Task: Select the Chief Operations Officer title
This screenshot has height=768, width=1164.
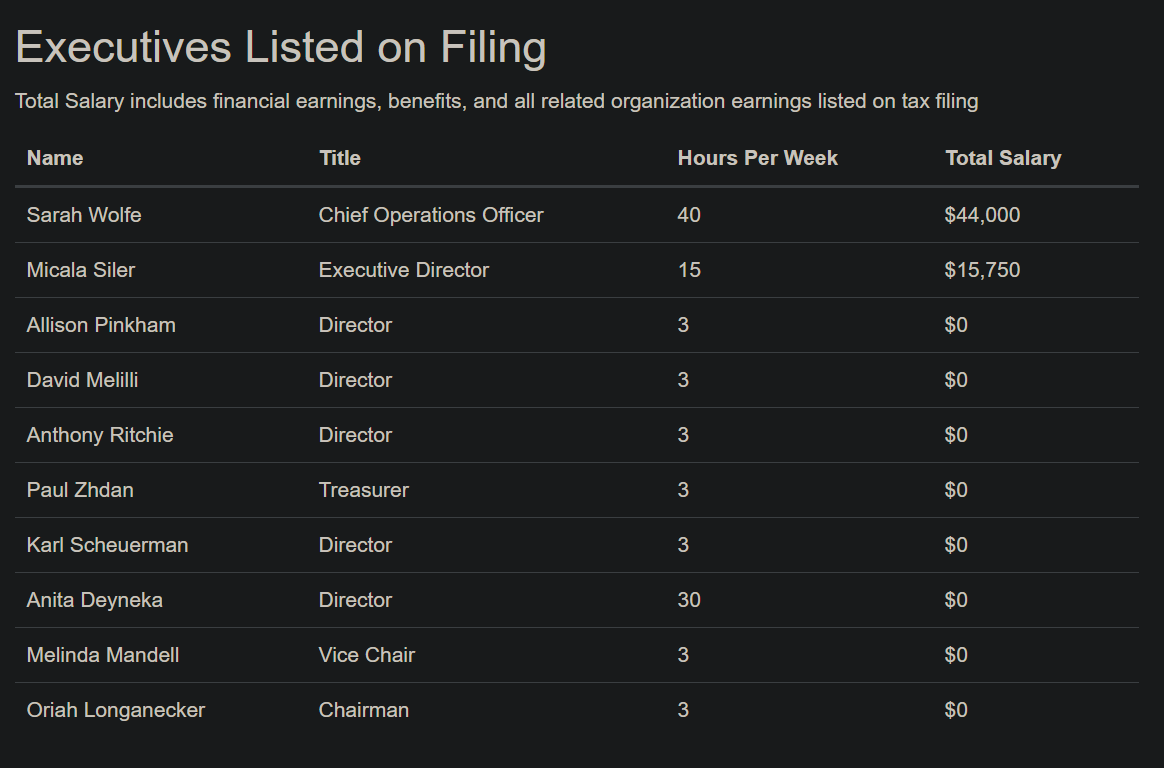Action: pos(431,215)
